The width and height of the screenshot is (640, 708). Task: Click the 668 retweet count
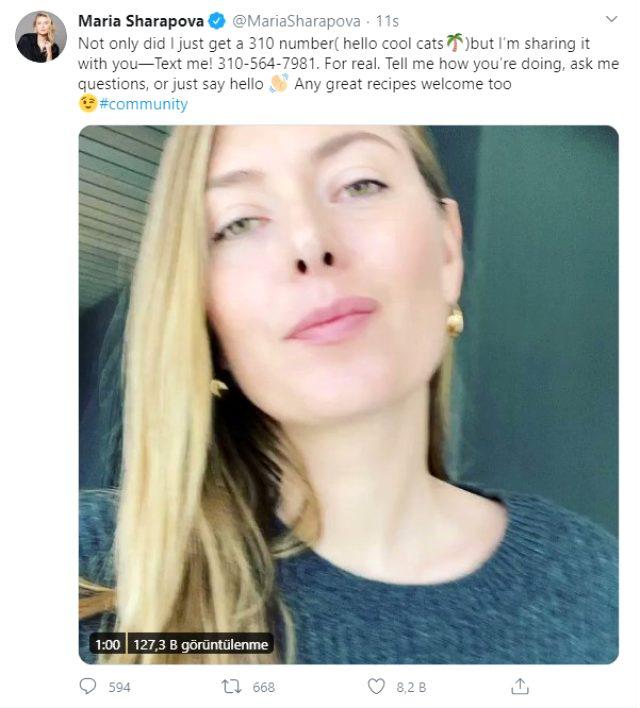point(263,687)
